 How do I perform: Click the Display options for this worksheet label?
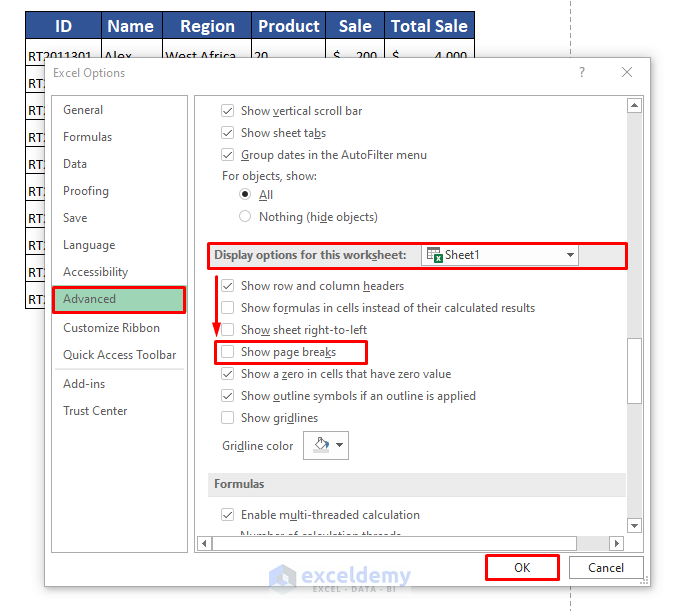[310, 255]
